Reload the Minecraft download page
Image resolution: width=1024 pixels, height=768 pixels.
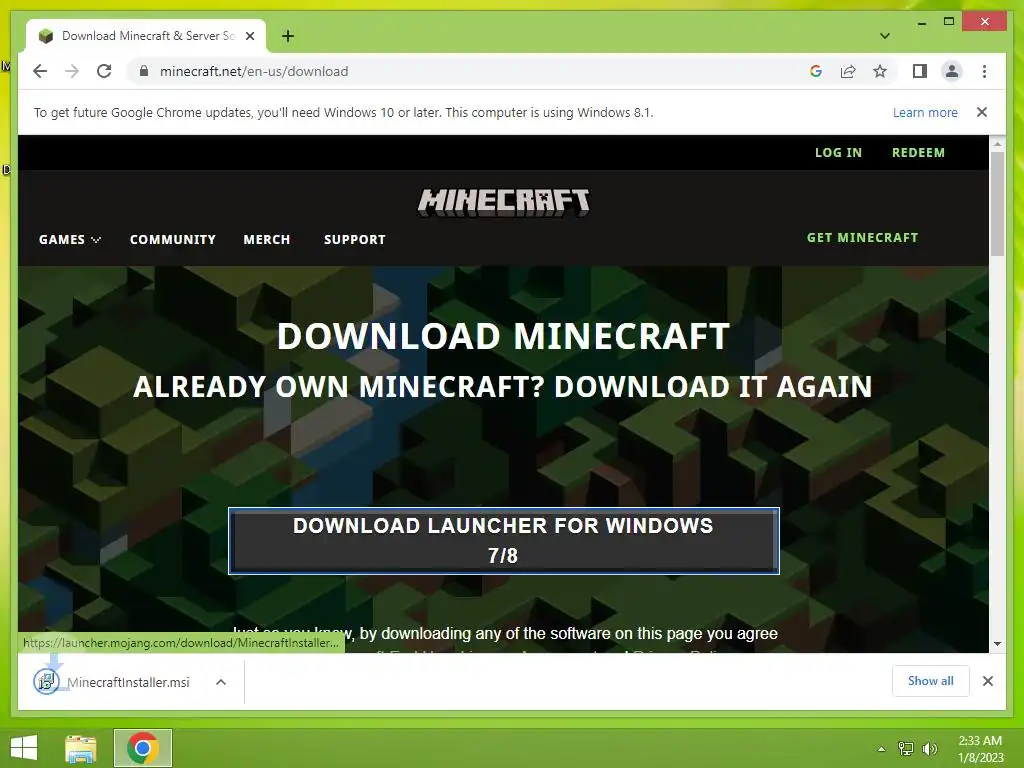point(104,71)
